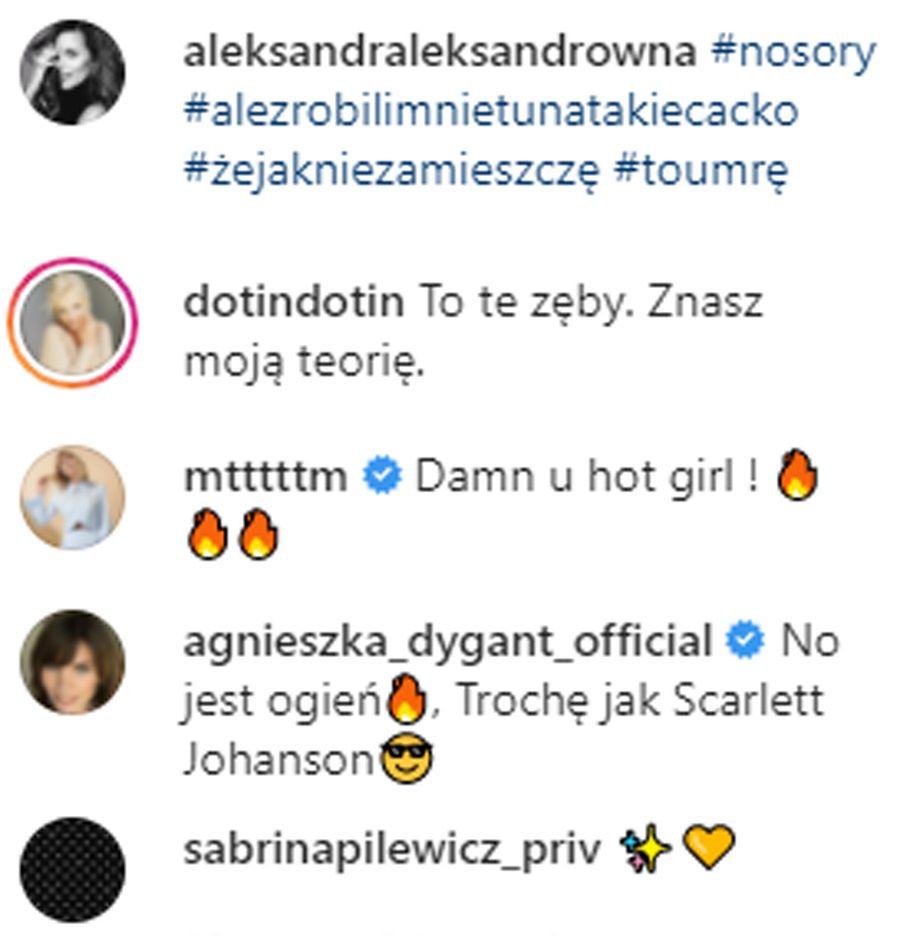The height and width of the screenshot is (936, 900).
Task: Click yellow heart emoji in last comment
Action: (x=708, y=846)
